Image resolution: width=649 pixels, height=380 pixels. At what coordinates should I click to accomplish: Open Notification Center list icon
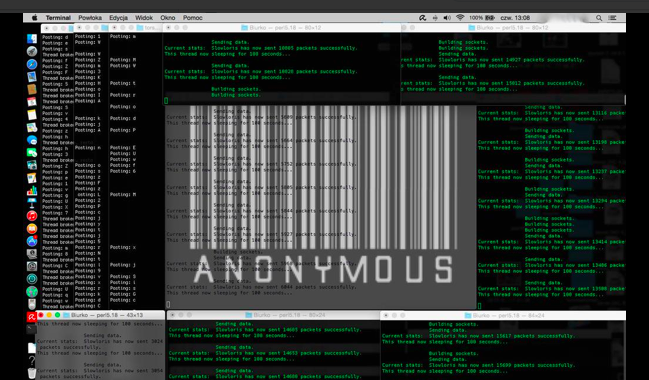(x=613, y=18)
